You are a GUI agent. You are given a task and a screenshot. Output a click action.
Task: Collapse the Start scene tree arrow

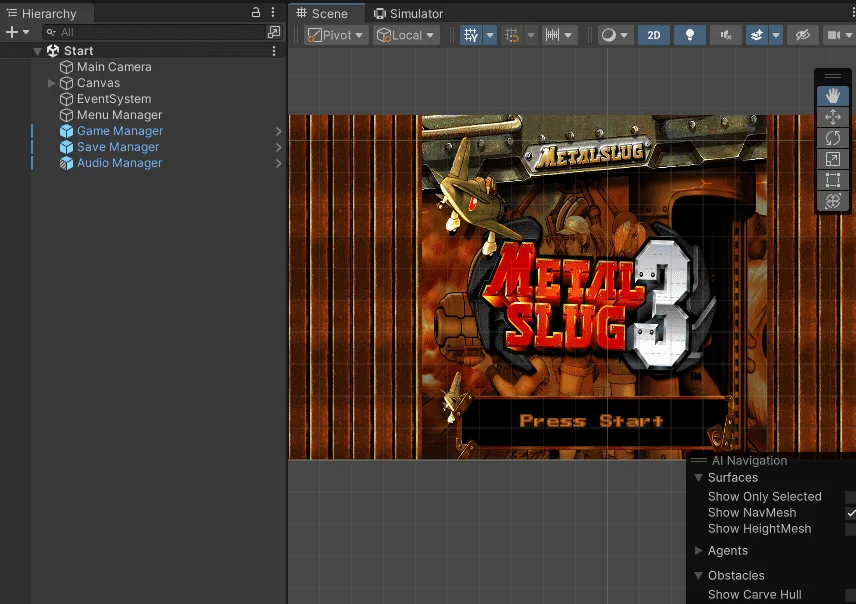point(37,51)
